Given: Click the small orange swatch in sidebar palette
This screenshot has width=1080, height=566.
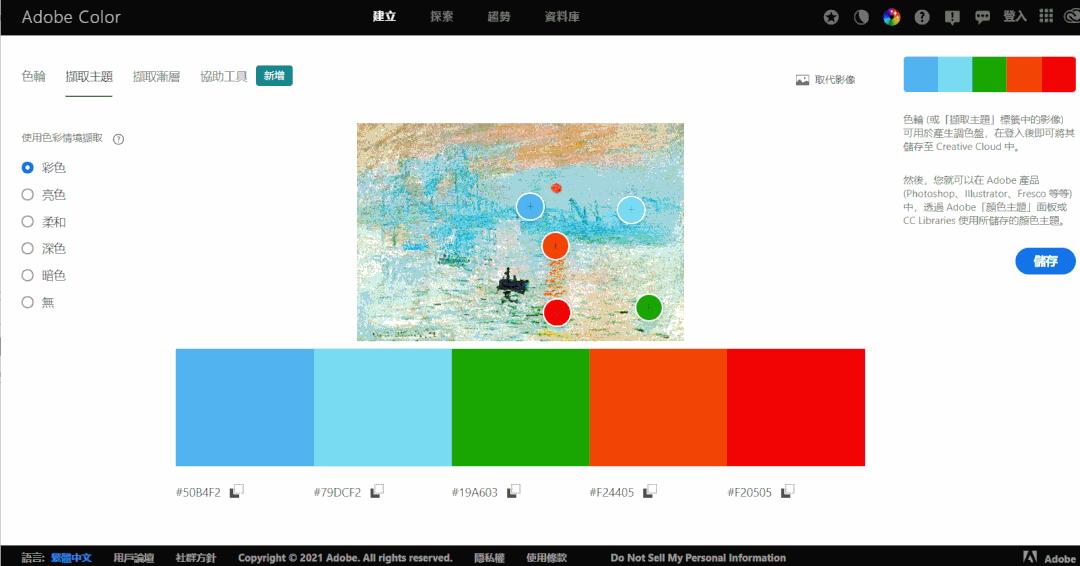Looking at the screenshot, I should (1024, 74).
